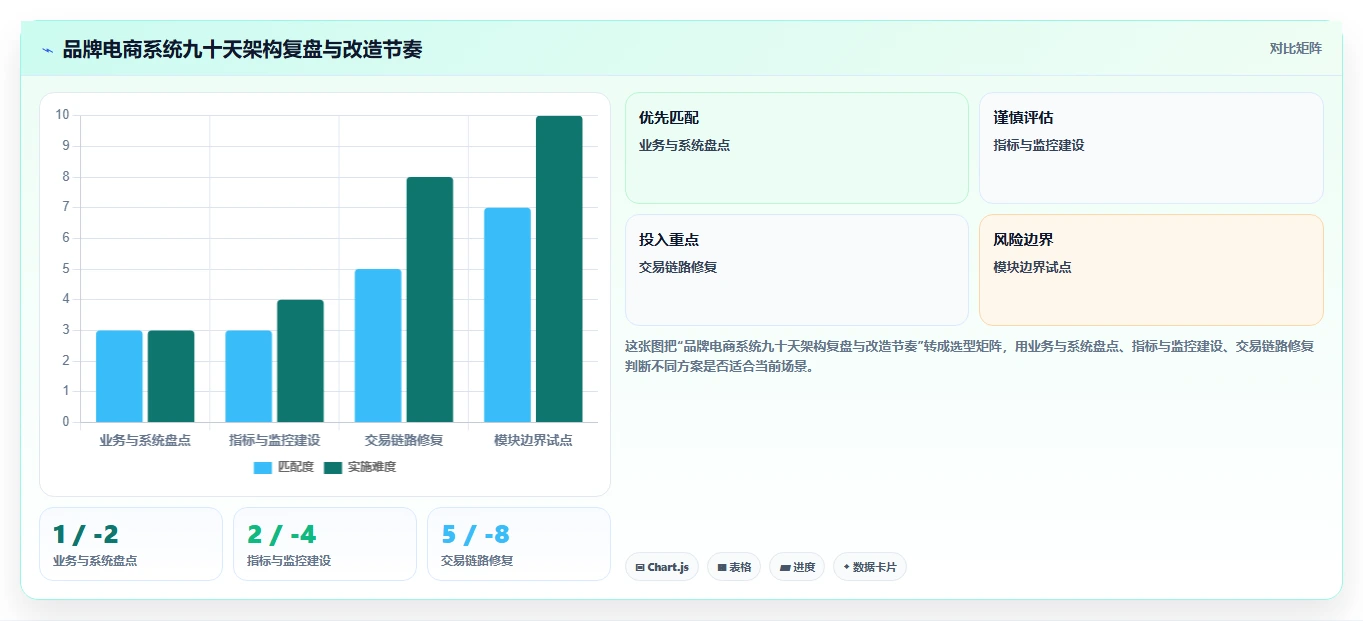Click the y-axis tick value 5
Screen dimensions: 1363x621
pos(66,268)
